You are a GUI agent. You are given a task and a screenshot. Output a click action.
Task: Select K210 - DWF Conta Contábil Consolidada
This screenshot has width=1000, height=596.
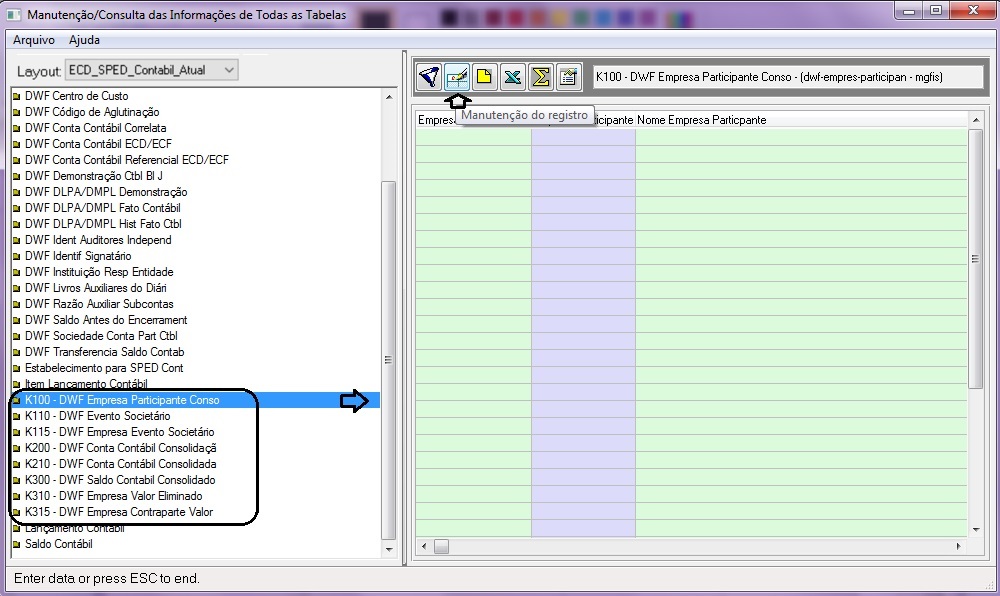pos(121,463)
